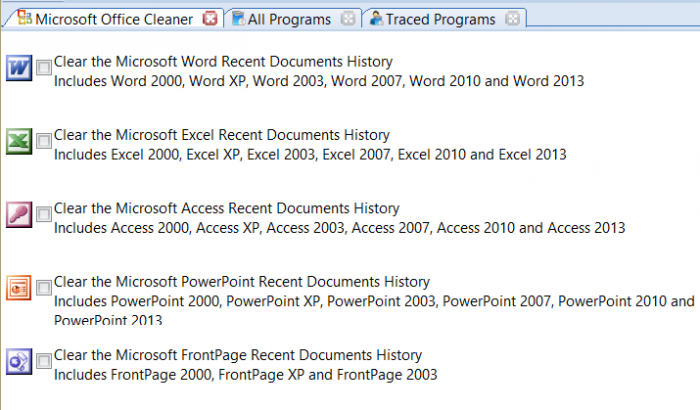Switch to the Microsoft Office Cleaner tab

(114, 19)
